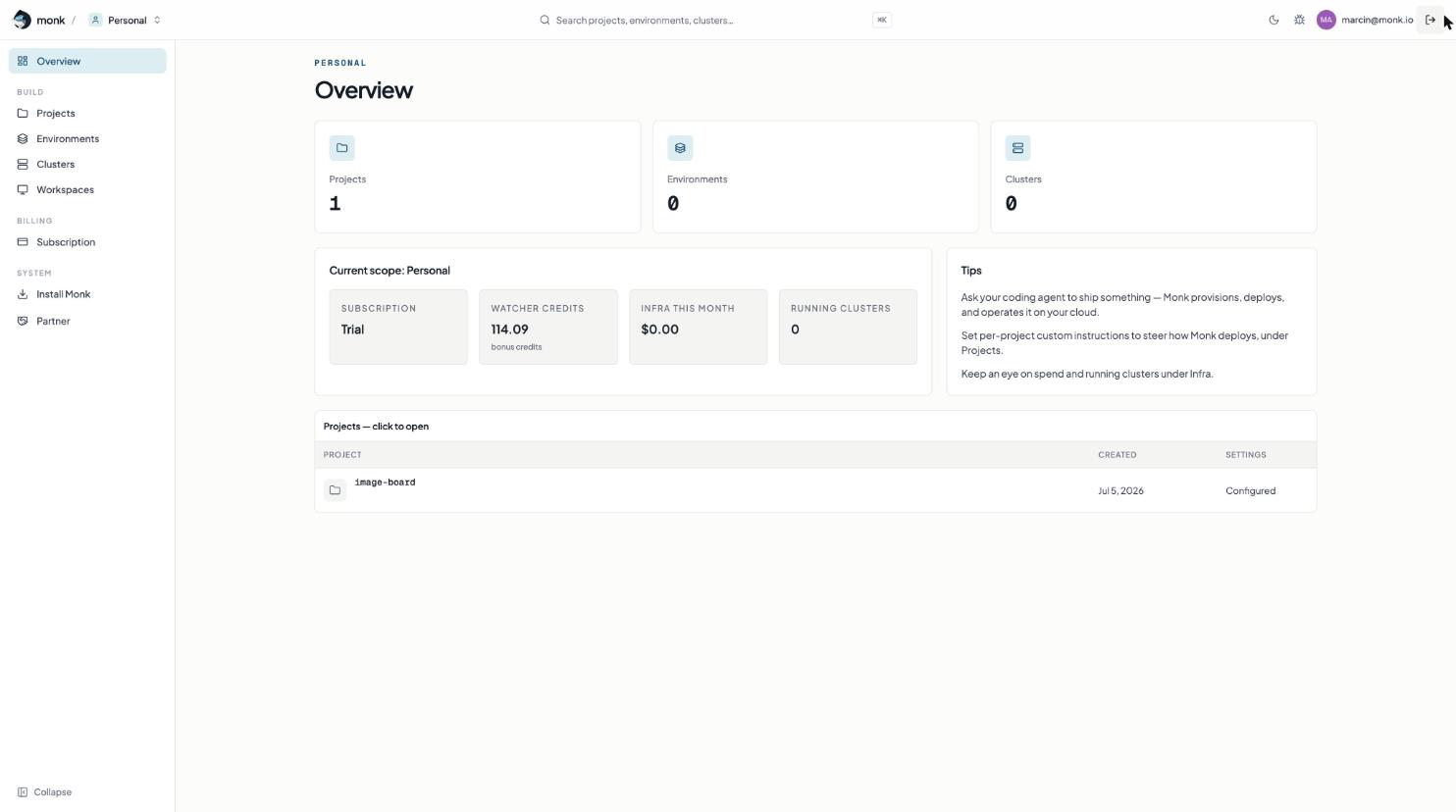Click the CREATED column header
This screenshot has width=1456, height=812.
pyautogui.click(x=1117, y=455)
